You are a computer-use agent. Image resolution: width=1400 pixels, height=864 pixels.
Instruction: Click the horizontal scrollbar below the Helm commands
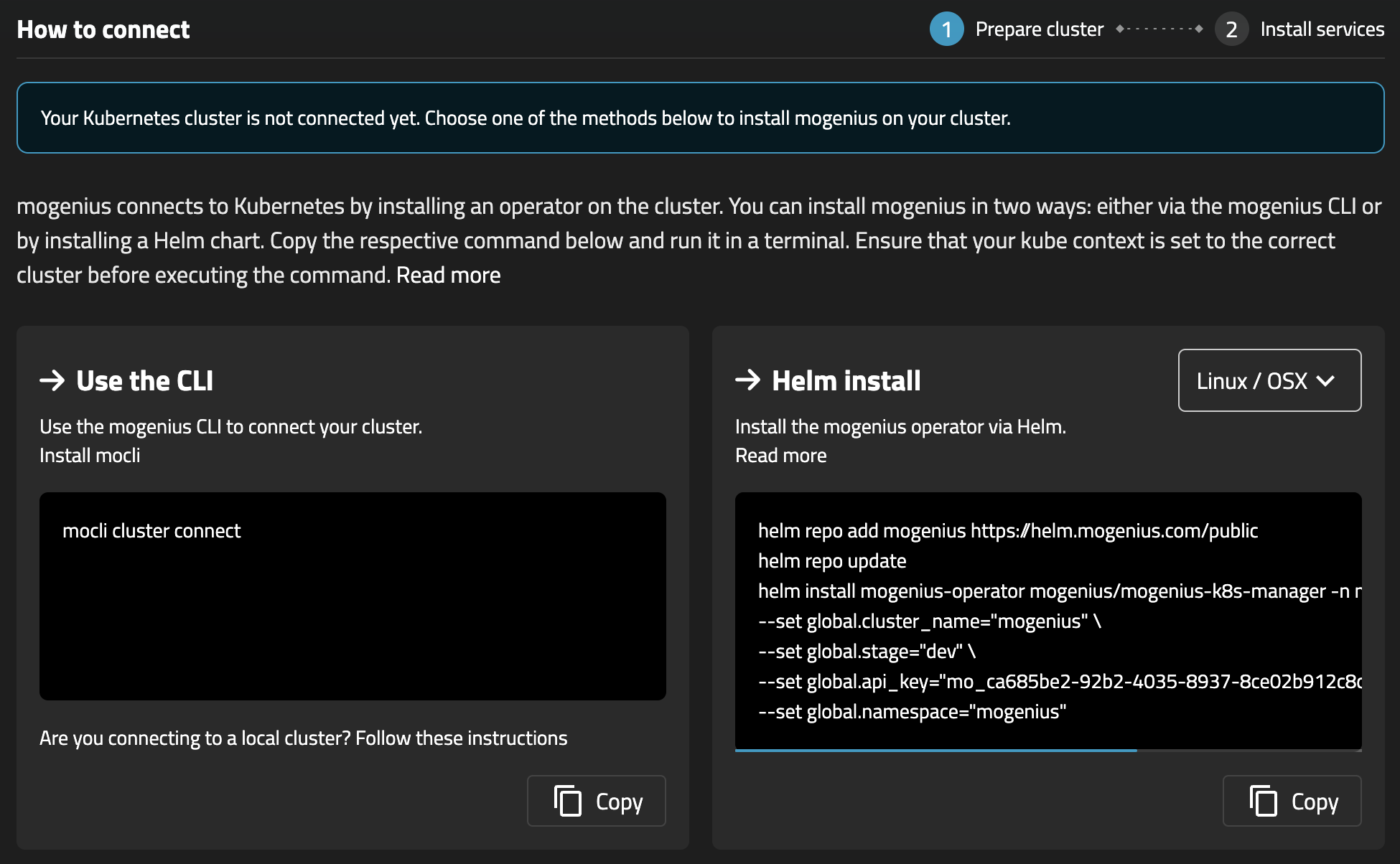click(x=936, y=750)
